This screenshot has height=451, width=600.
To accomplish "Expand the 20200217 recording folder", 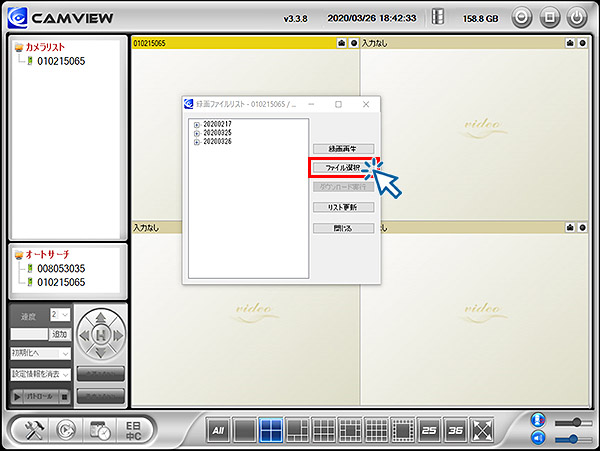I will (196, 124).
